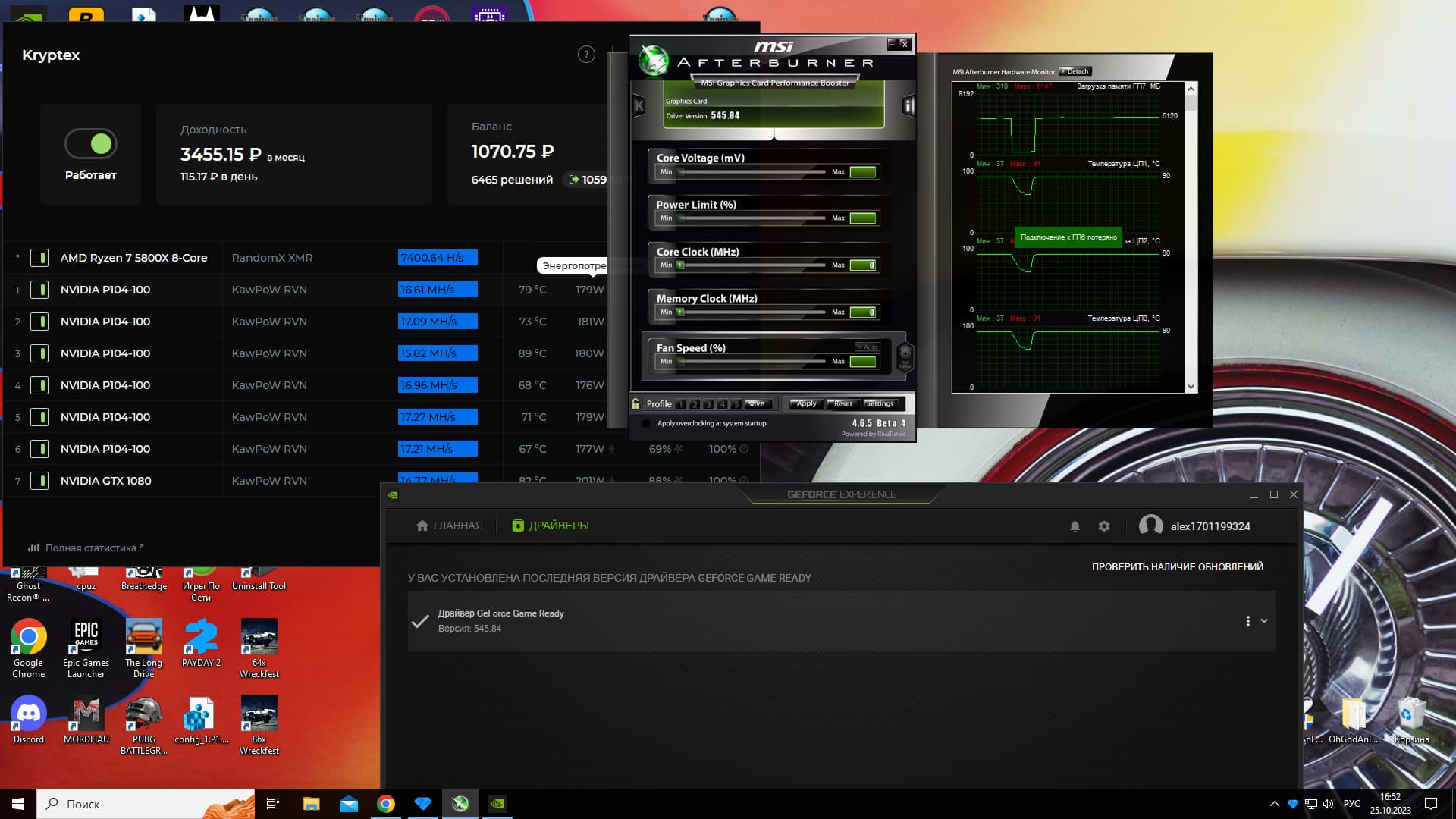This screenshot has width=1456, height=819.
Task: Click the Core Voltage slider track
Action: click(x=752, y=172)
